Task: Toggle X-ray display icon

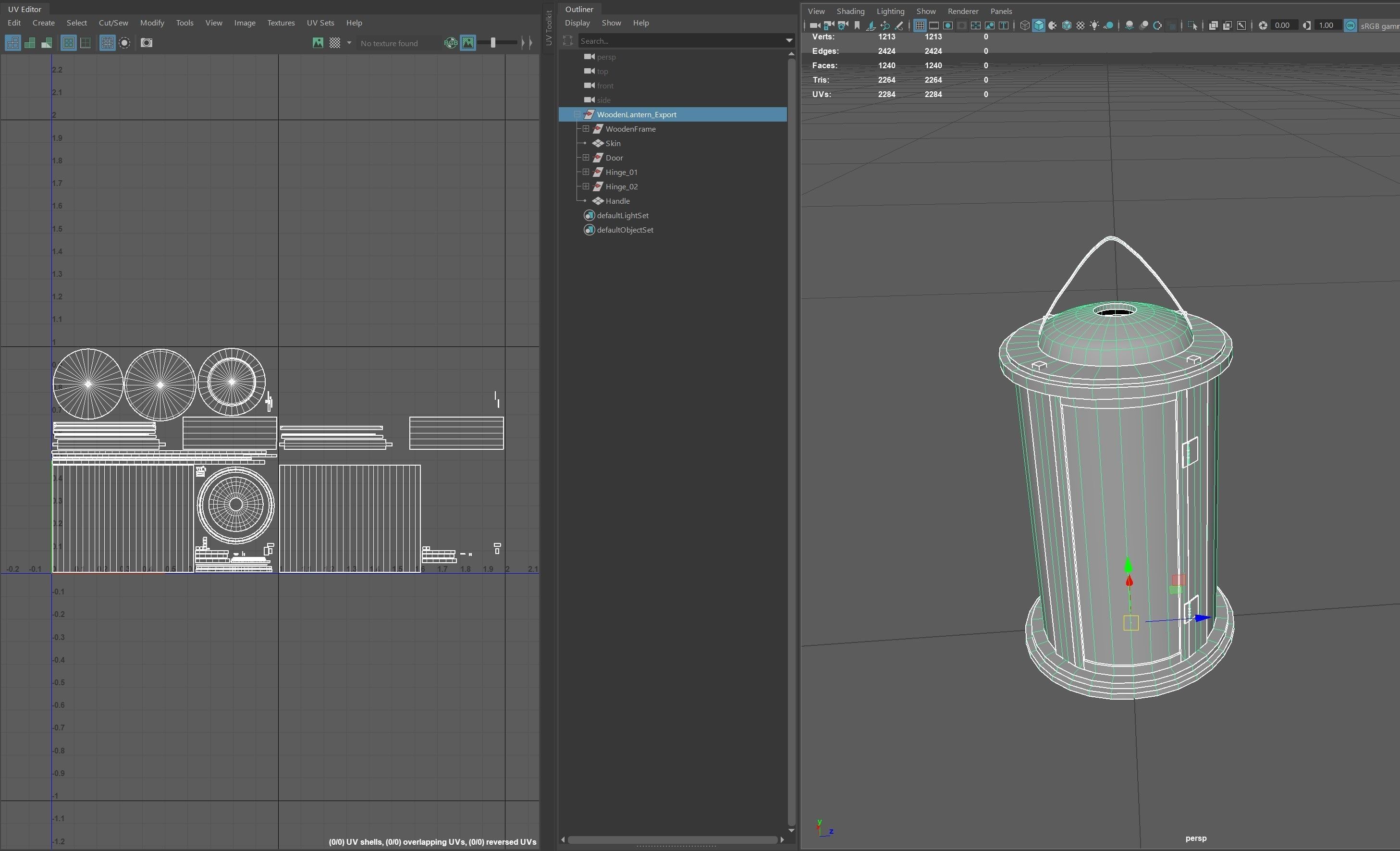Action: pos(1213,25)
